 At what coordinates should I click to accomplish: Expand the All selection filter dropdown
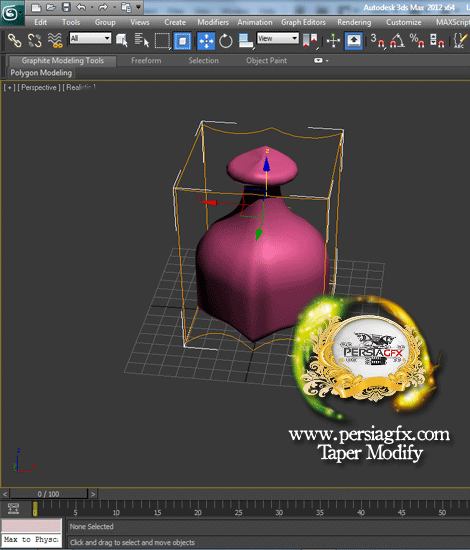[90, 38]
